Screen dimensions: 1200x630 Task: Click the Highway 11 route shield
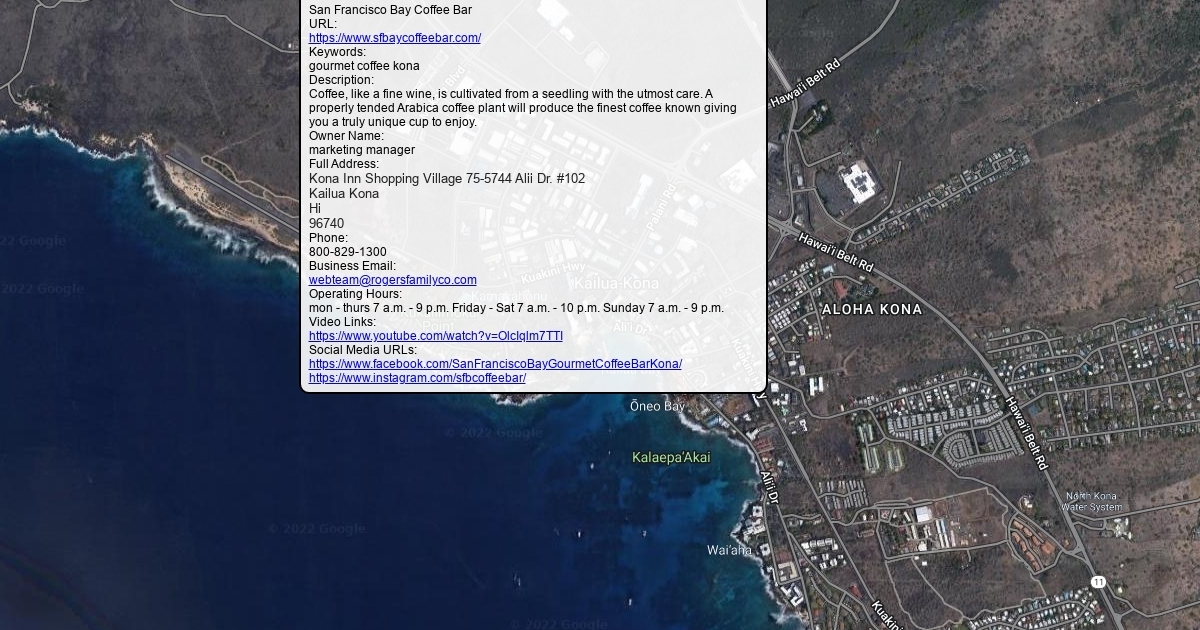(x=1098, y=582)
